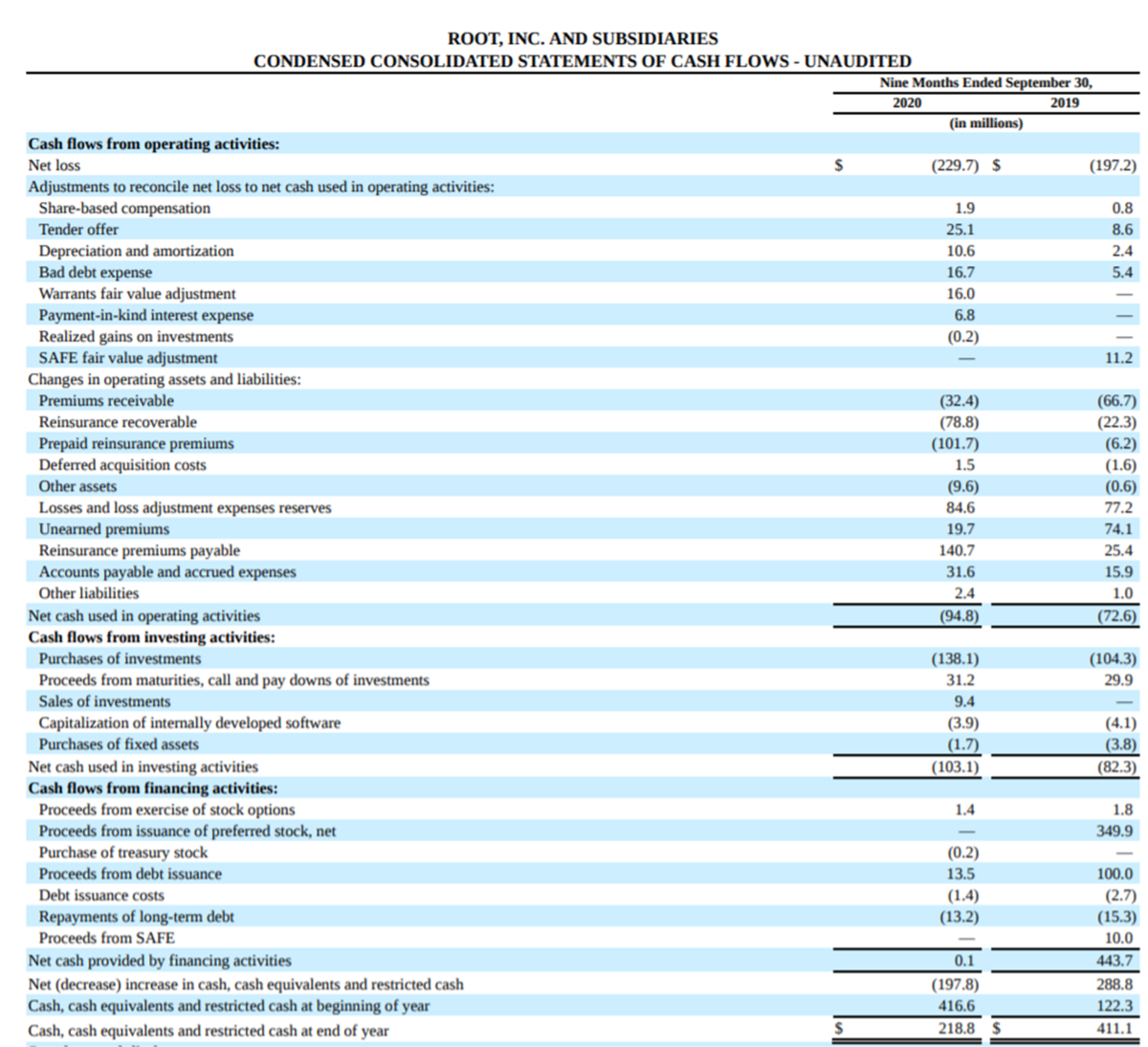1148x1047 pixels.
Task: Select the "Reinsurance recoverable" label
Action: pos(118,422)
